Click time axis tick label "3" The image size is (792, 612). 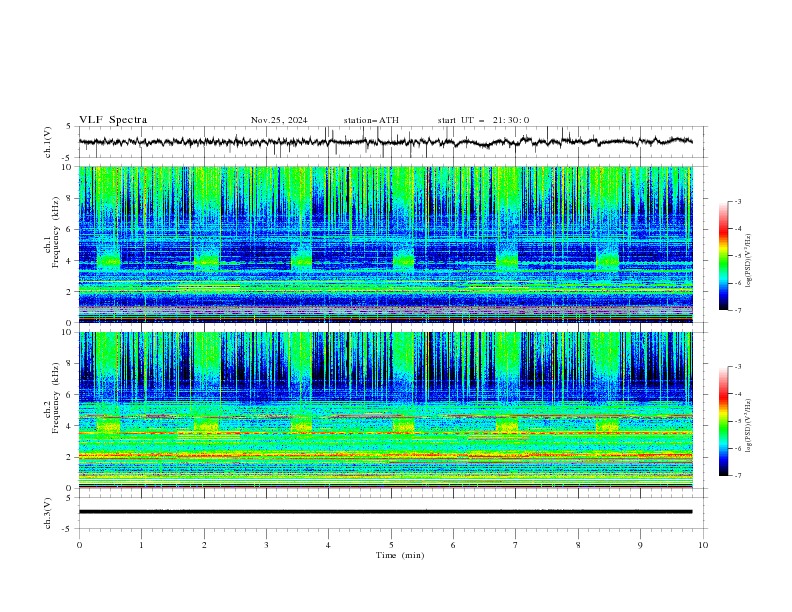[267, 545]
